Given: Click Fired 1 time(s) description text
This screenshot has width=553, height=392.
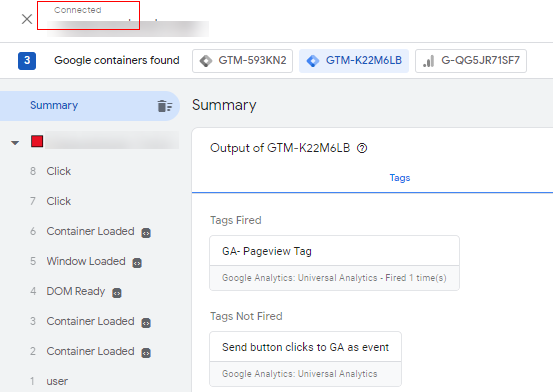Looking at the screenshot, I should (x=416, y=278).
